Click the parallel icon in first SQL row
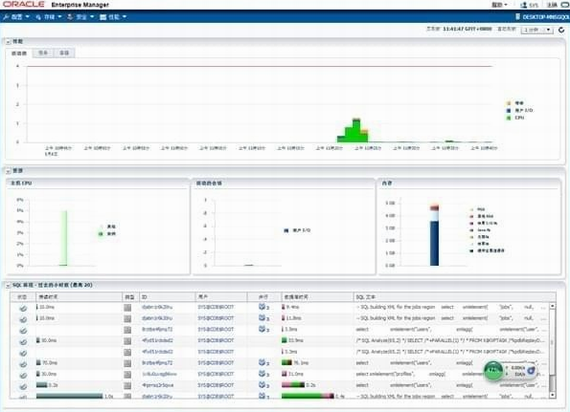Image resolution: width=570 pixels, height=412 pixels. [262, 307]
